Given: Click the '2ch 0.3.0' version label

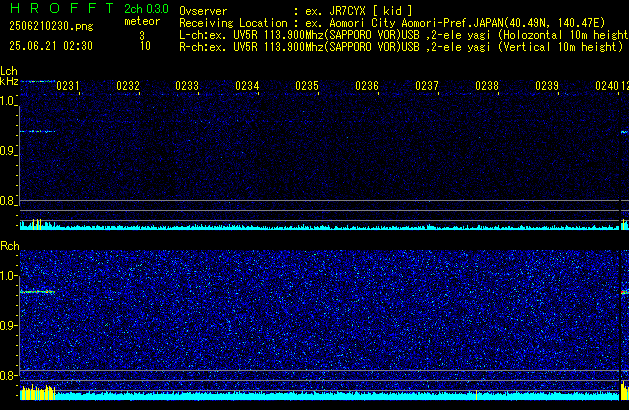Looking at the screenshot, I should 146,9.
